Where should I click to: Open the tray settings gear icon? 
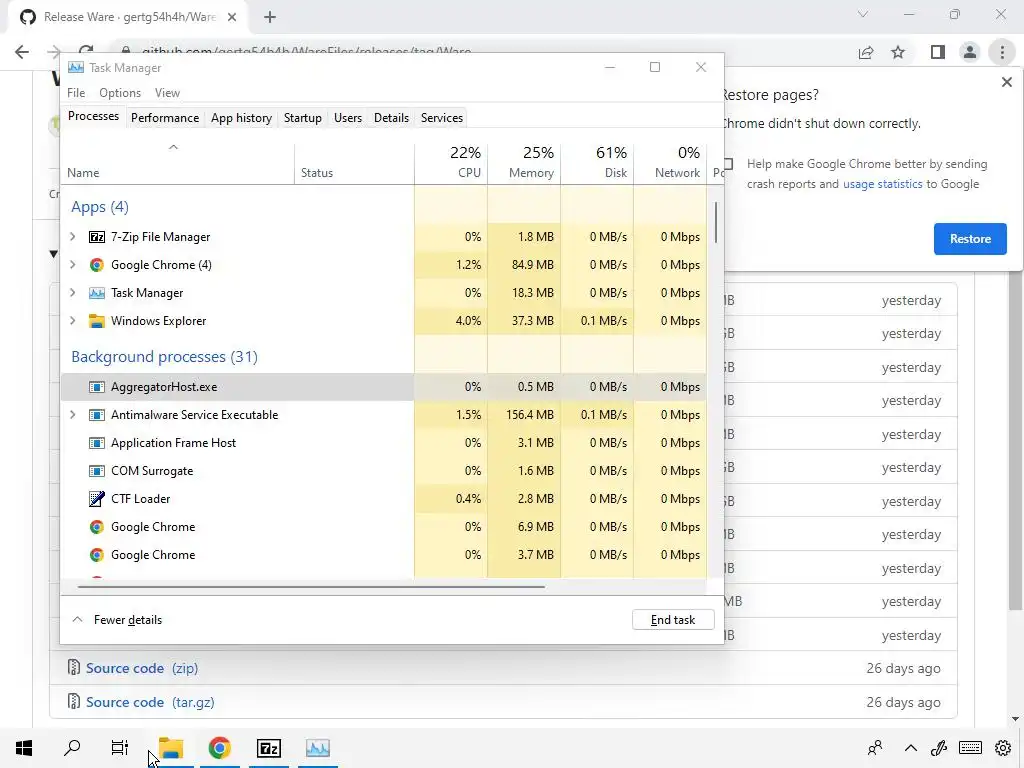click(1003, 748)
